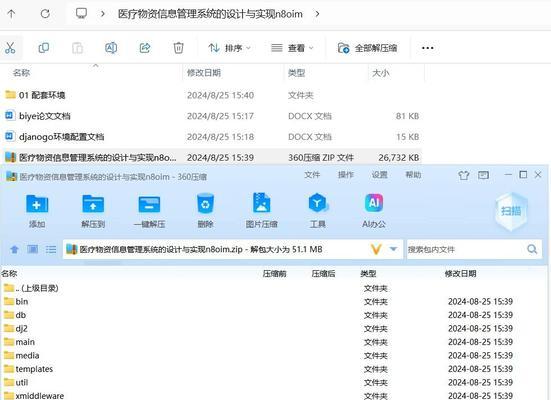Open the 工具 tools icon
The width and height of the screenshot is (551, 400).
318,203
